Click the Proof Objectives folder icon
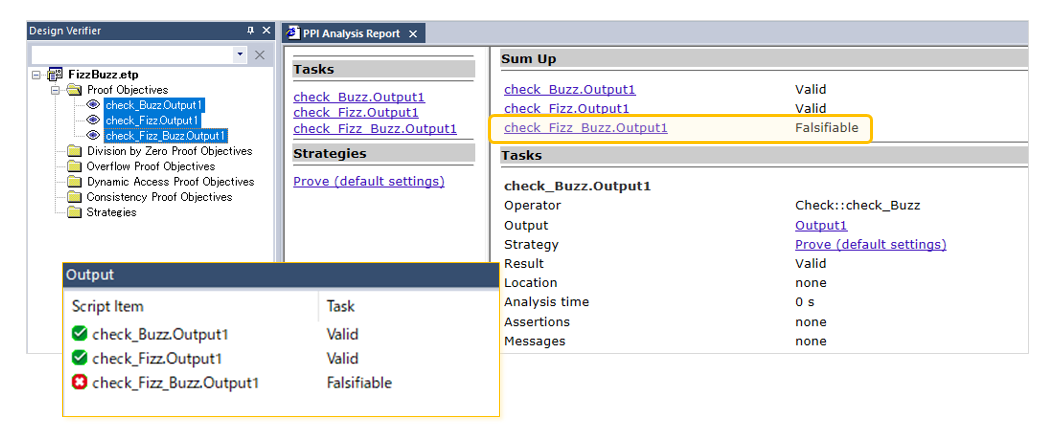Screen dimensions: 1051x437 (x=74, y=90)
